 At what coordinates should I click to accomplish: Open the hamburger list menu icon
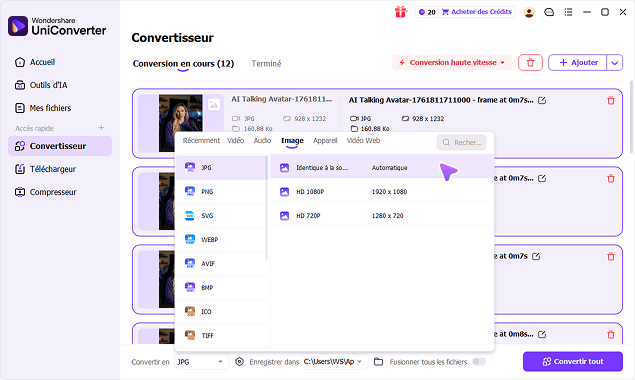click(x=569, y=12)
